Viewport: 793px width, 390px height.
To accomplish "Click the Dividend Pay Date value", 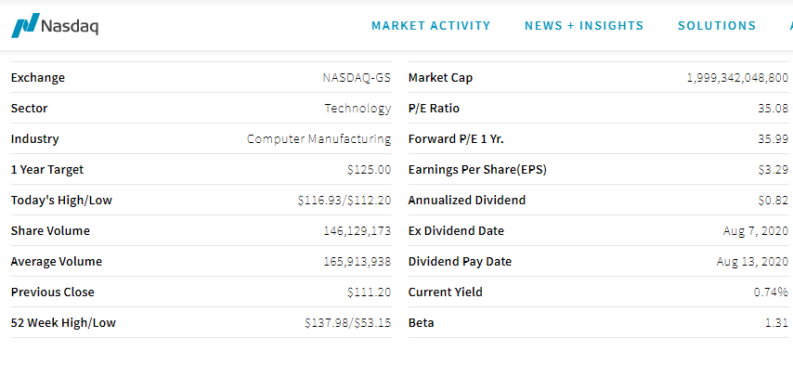I will coord(752,262).
